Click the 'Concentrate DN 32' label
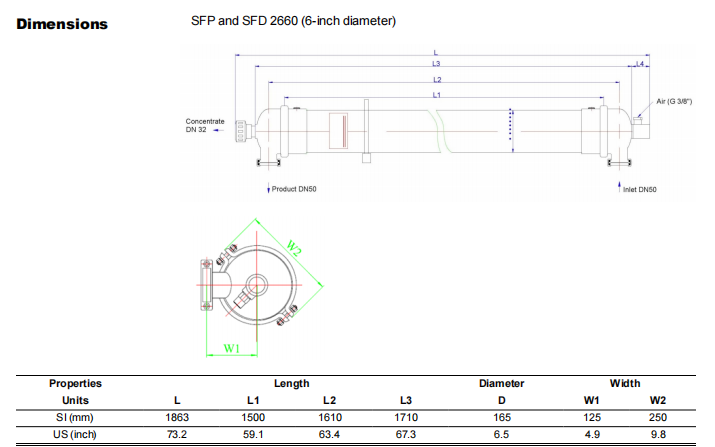The height and width of the screenshot is (447, 715). pyautogui.click(x=205, y=125)
